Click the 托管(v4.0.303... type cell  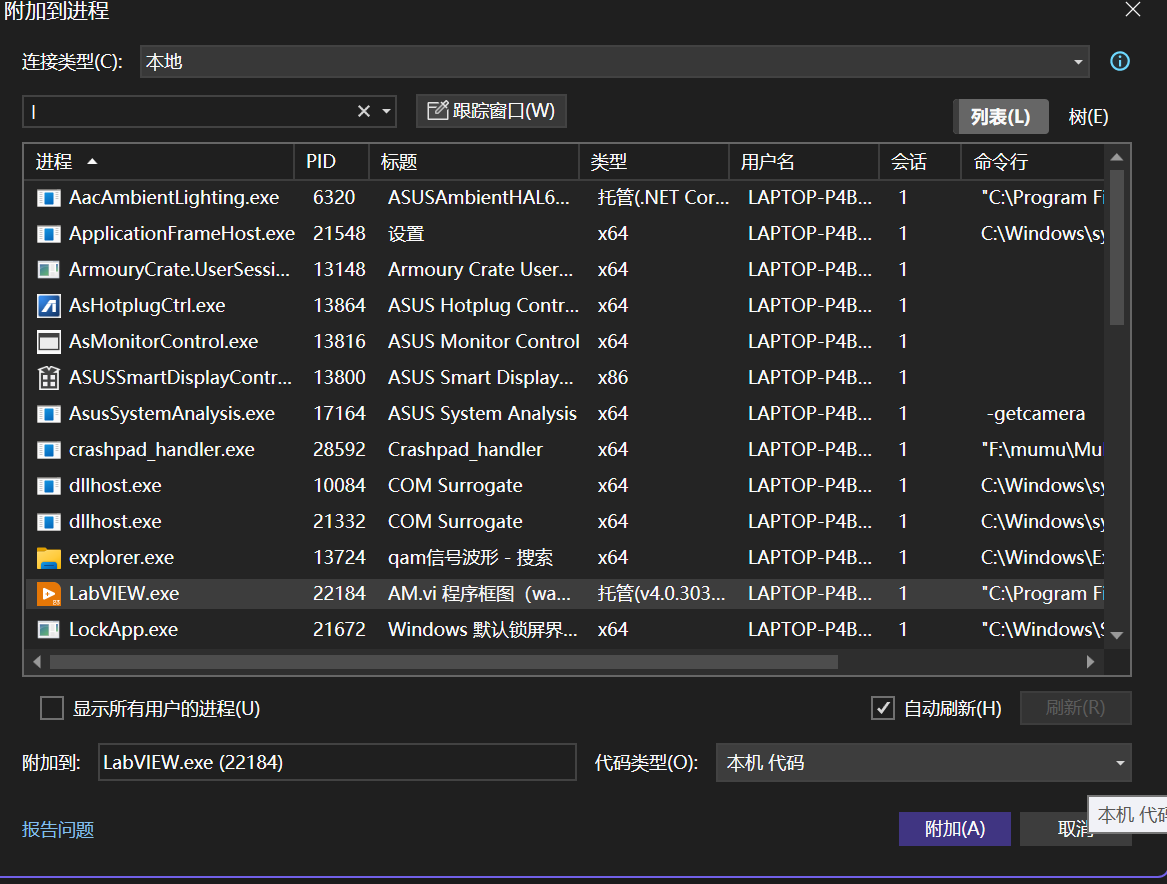(x=661, y=594)
